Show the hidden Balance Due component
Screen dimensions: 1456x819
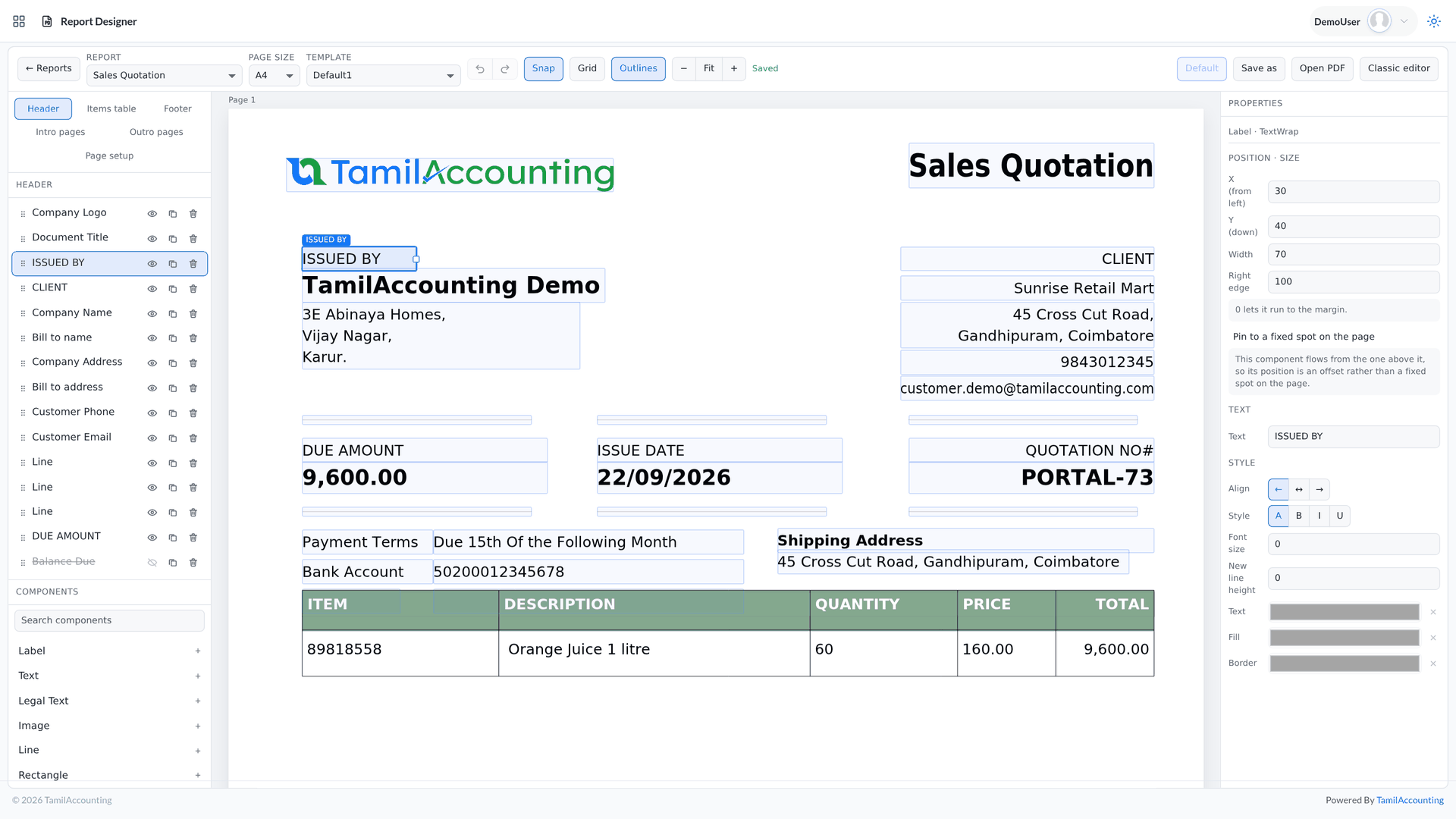coord(152,563)
